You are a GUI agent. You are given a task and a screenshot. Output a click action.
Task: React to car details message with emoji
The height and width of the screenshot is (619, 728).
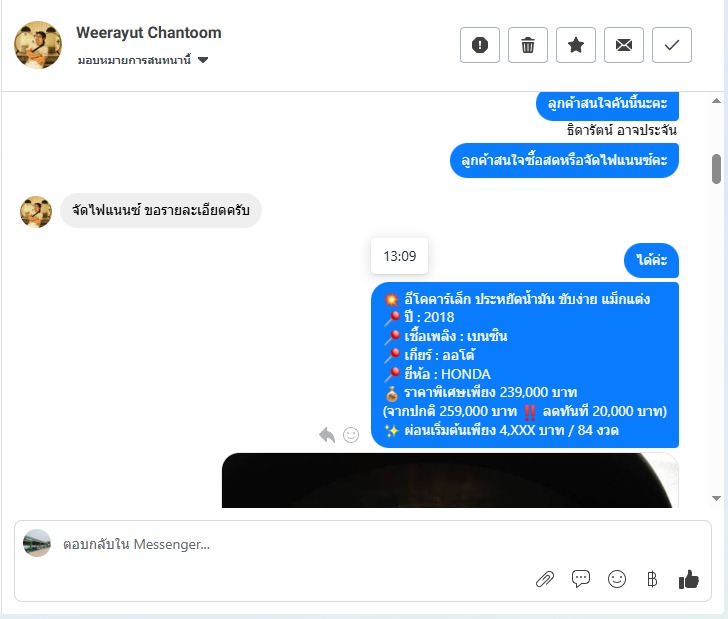tap(351, 435)
